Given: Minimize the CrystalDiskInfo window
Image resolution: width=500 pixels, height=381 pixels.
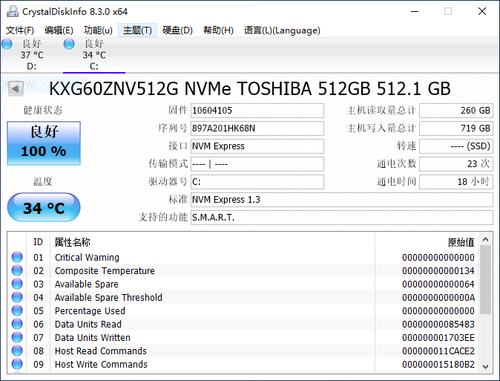Looking at the screenshot, I should [x=415, y=11].
